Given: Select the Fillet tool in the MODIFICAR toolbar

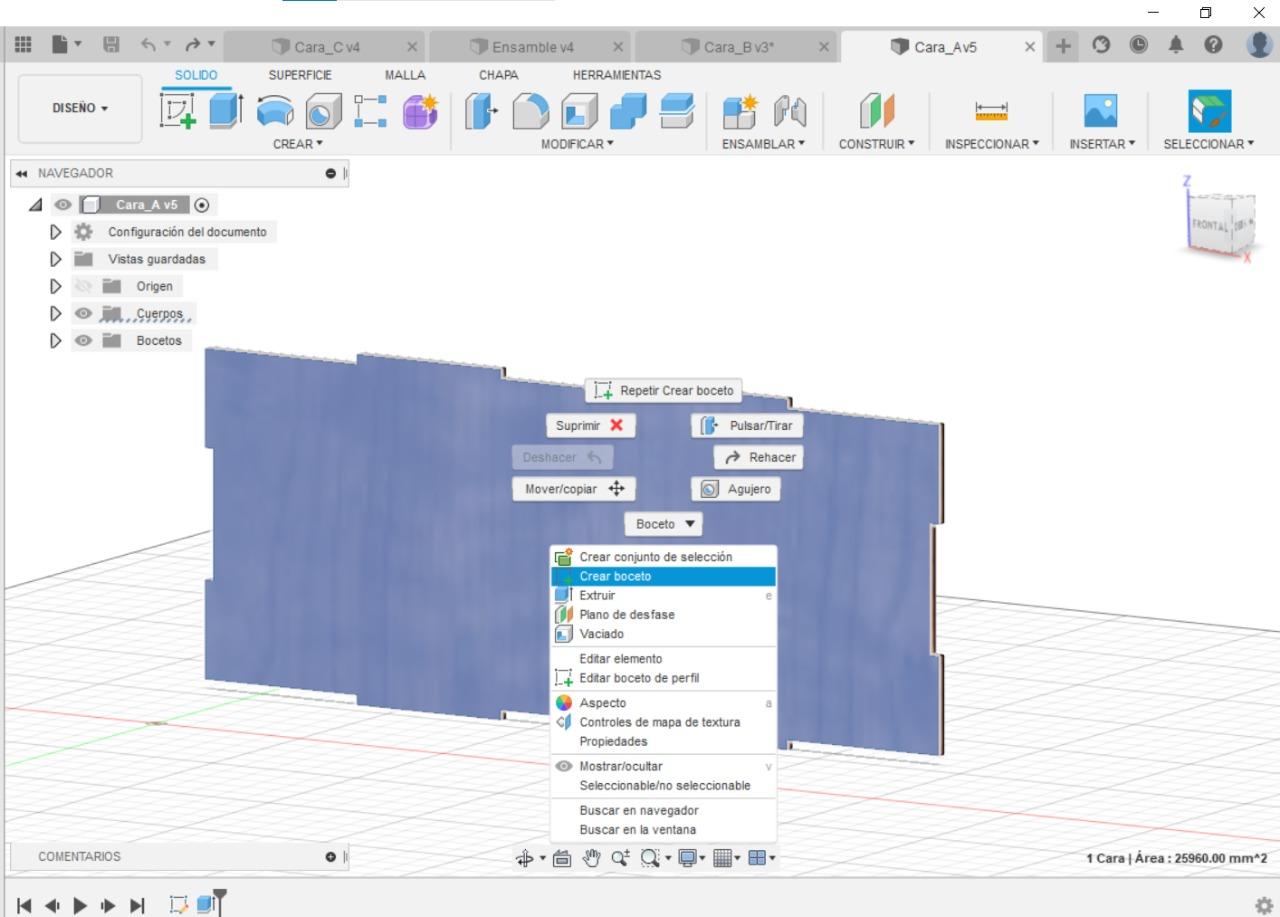Looking at the screenshot, I should coord(531,111).
